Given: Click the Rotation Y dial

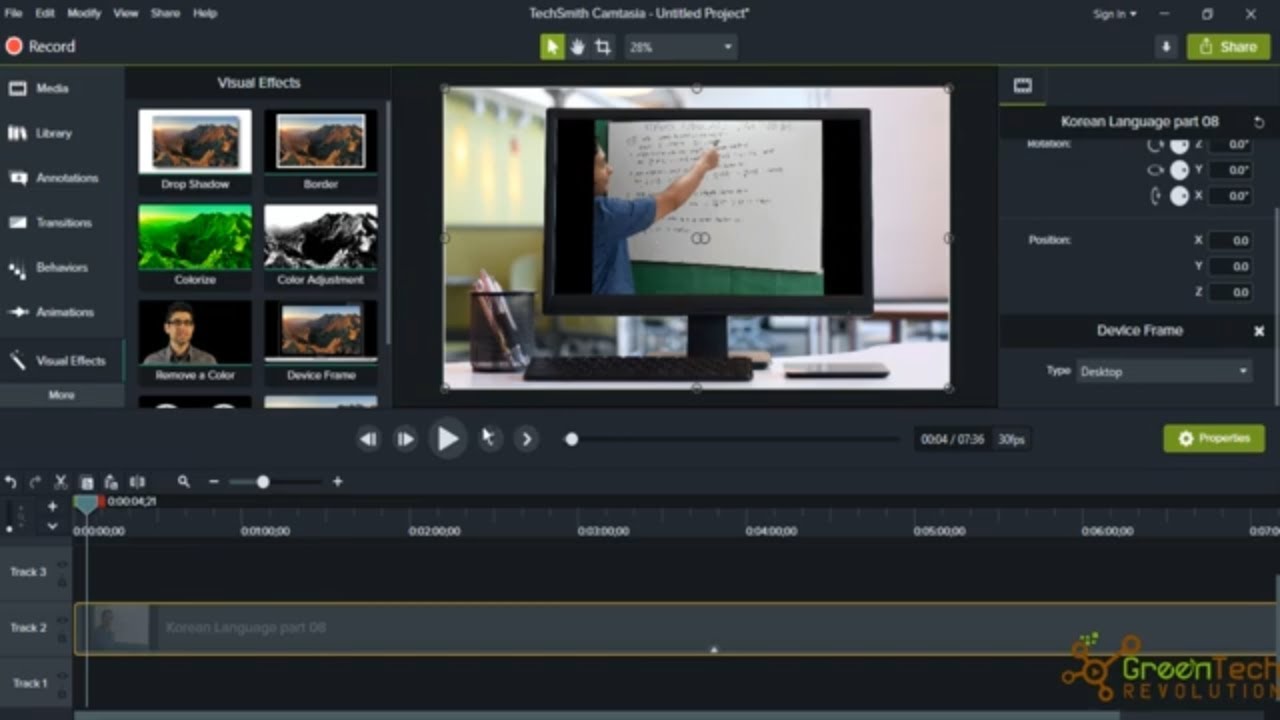Looking at the screenshot, I should (x=1180, y=170).
